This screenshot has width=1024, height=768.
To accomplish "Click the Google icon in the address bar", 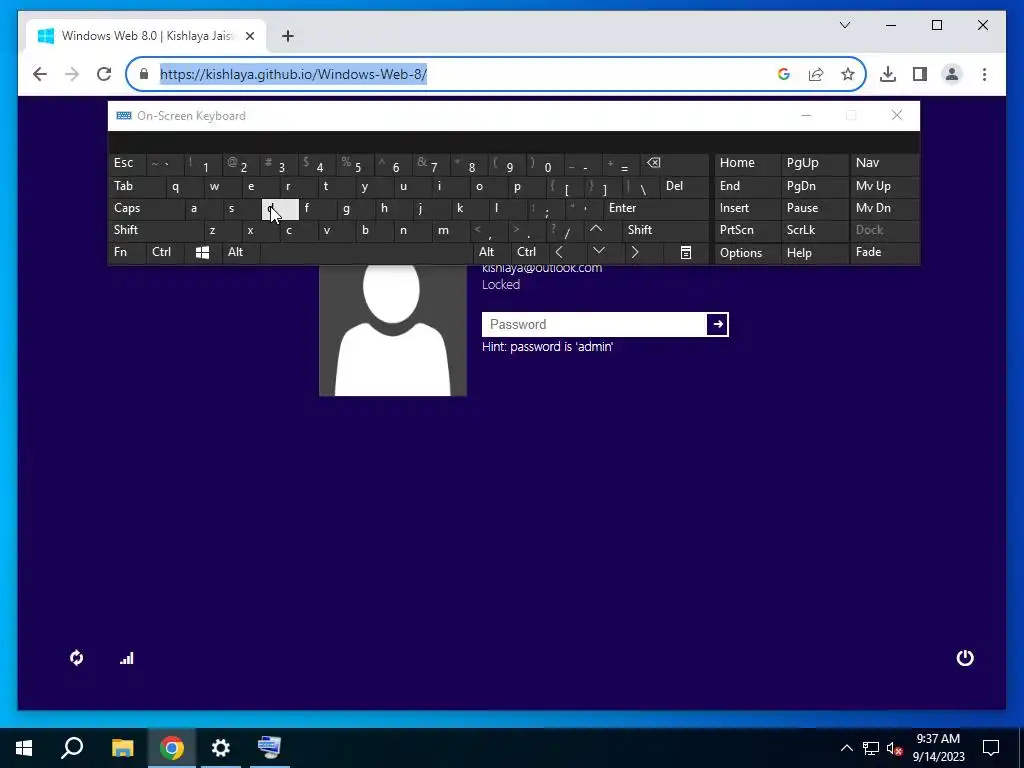I will (784, 74).
